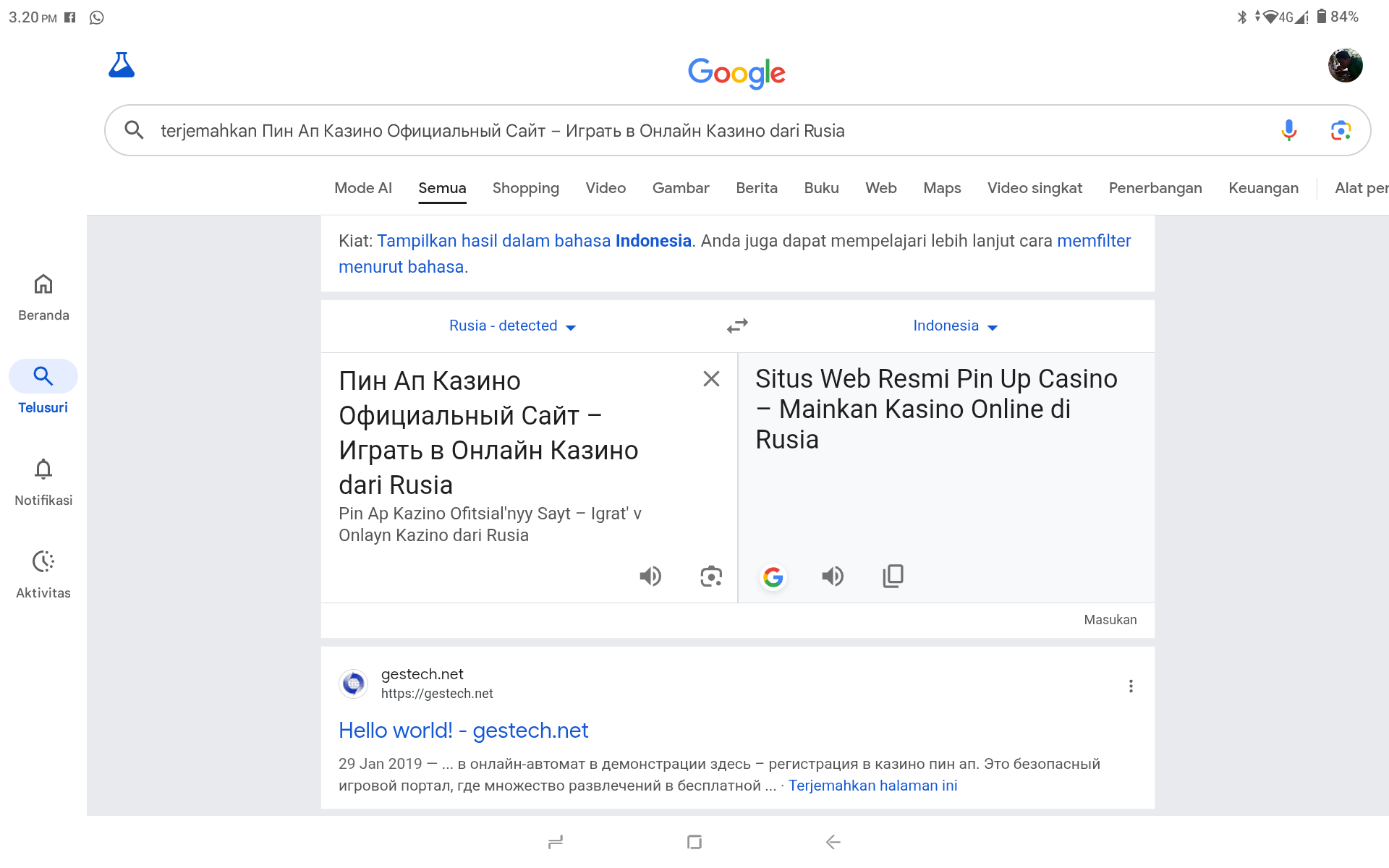Tap battery indicator in status bar

point(1337,17)
